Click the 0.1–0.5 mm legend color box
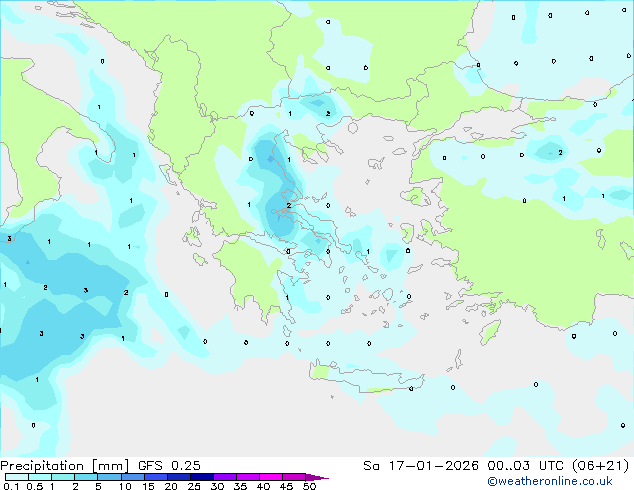The image size is (634, 490). 17,477
